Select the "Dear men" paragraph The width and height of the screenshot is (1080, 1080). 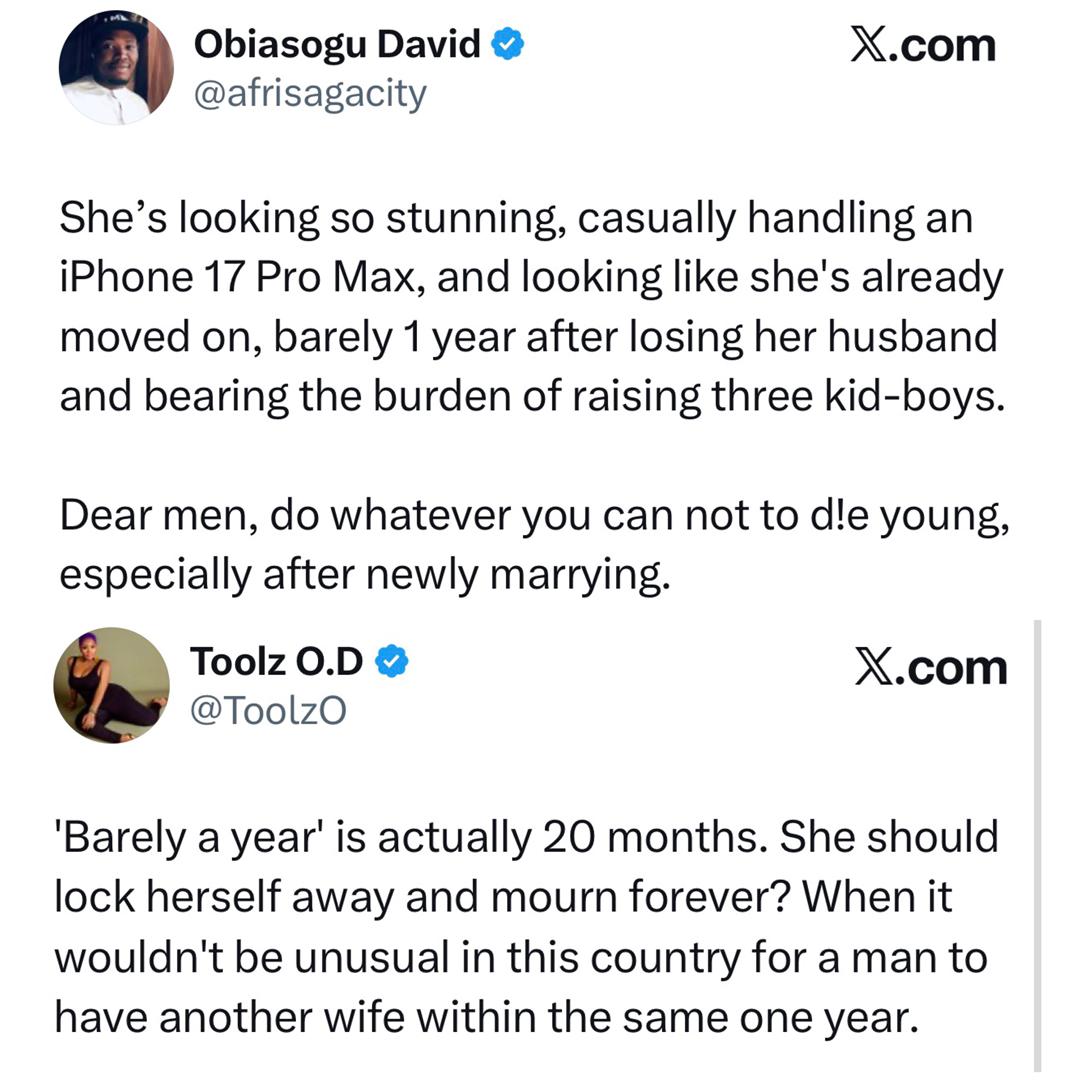[x=530, y=545]
